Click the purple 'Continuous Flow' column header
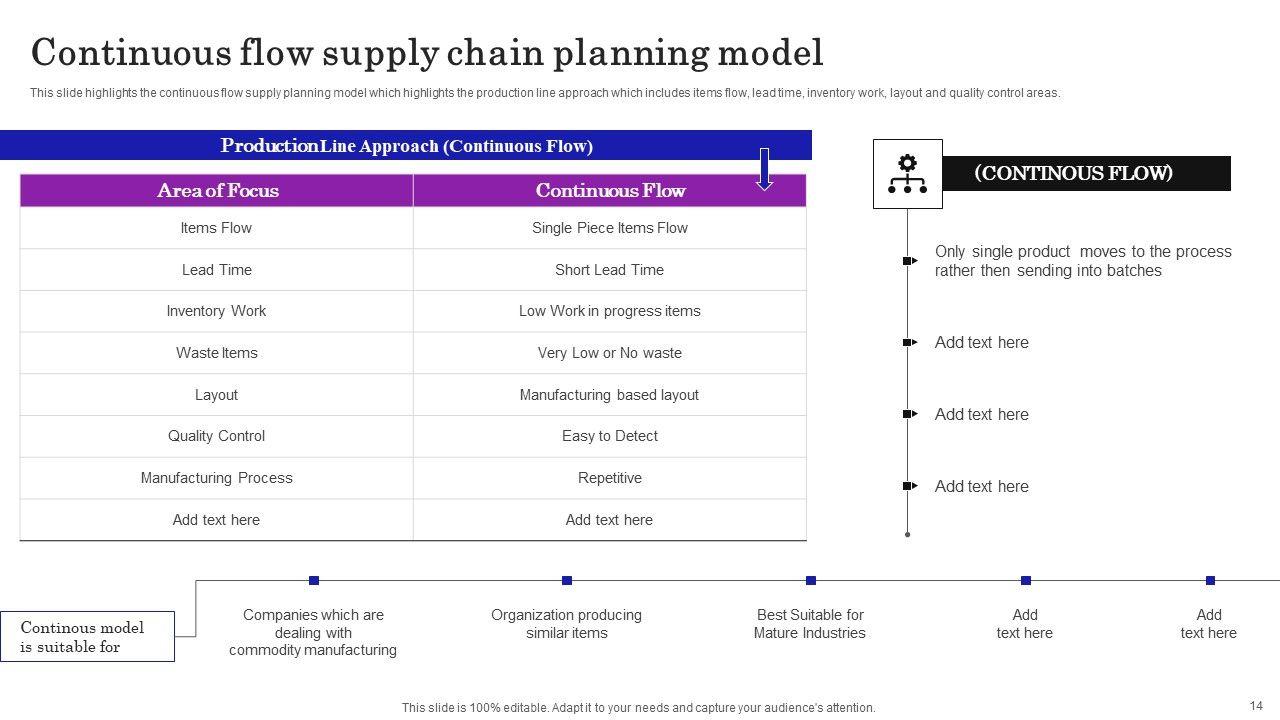This screenshot has width=1280, height=720. [x=610, y=190]
